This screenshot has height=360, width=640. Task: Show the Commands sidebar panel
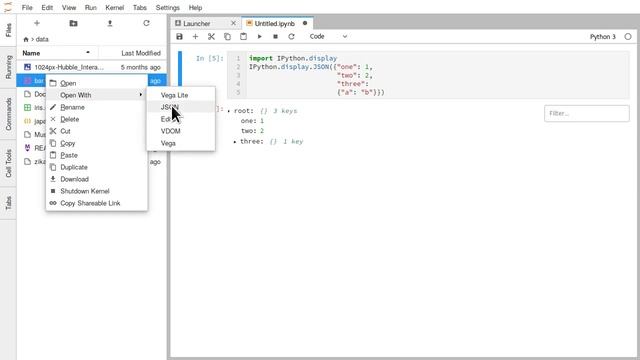pyautogui.click(x=8, y=114)
